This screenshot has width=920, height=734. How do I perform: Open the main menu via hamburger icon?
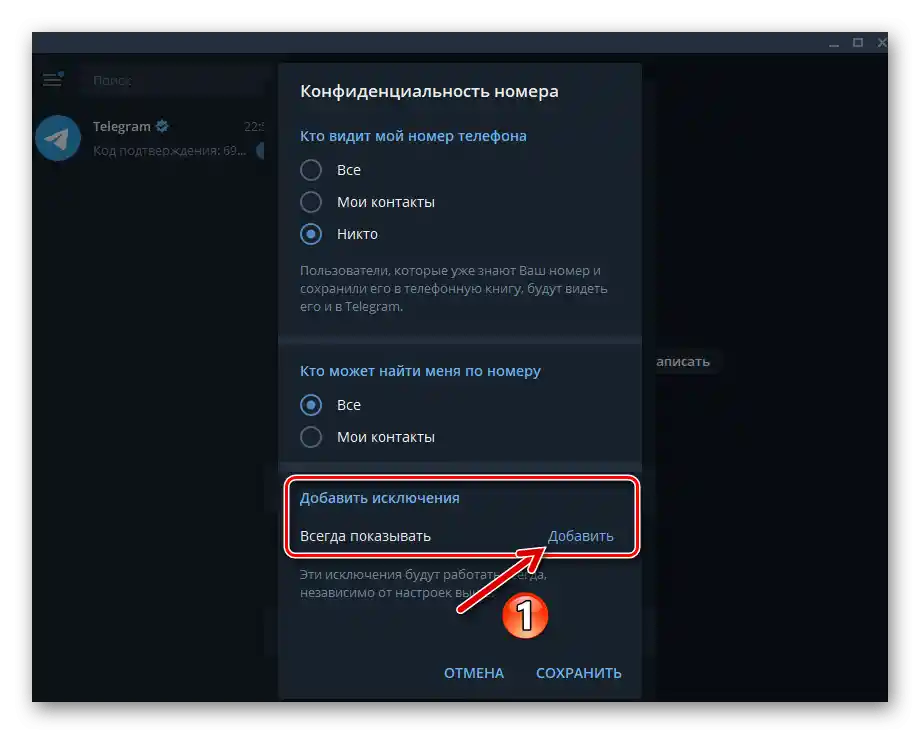(x=51, y=79)
